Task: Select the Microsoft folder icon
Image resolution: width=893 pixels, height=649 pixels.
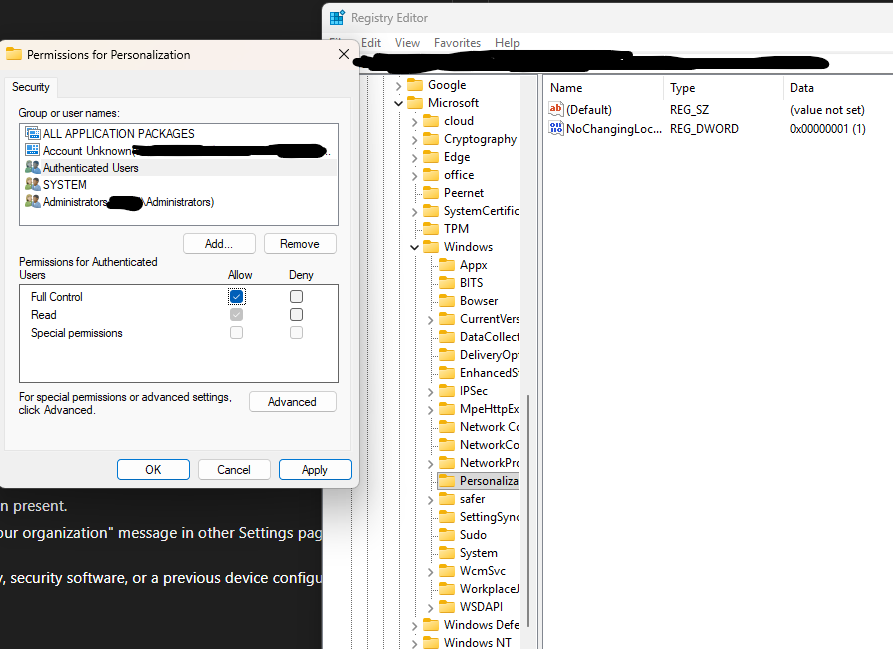Action: (x=415, y=103)
